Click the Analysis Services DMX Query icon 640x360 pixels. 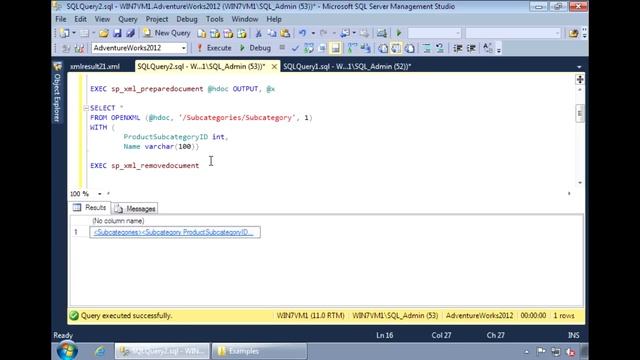pos(228,33)
